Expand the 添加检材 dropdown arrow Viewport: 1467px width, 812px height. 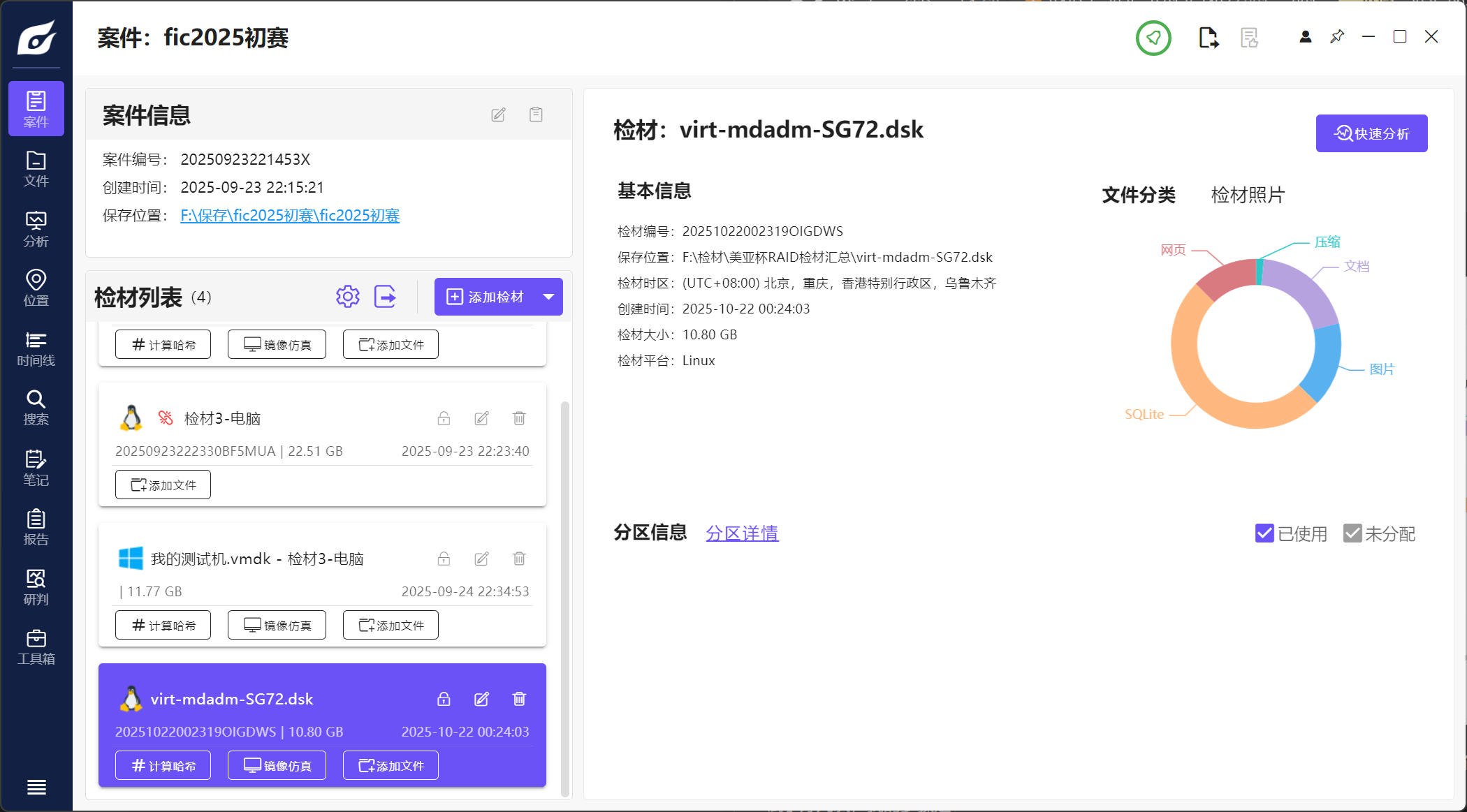click(x=549, y=297)
